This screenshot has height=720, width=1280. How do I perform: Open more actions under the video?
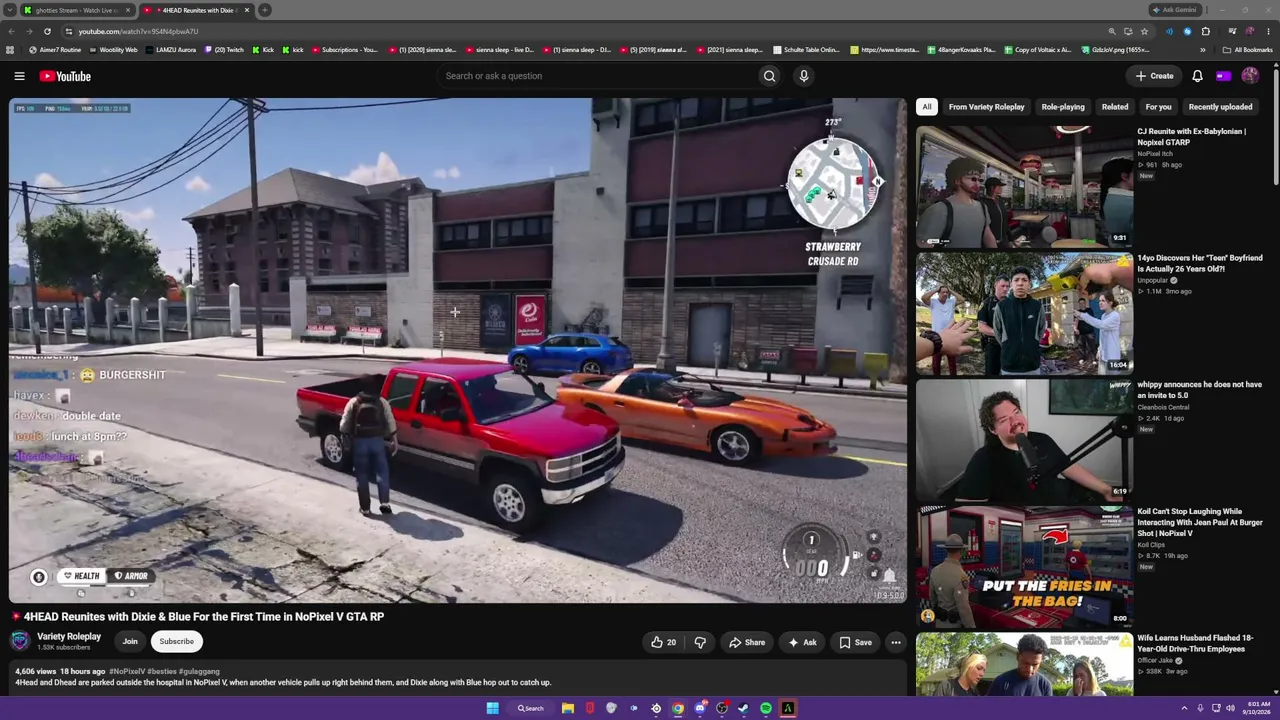pyautogui.click(x=896, y=642)
